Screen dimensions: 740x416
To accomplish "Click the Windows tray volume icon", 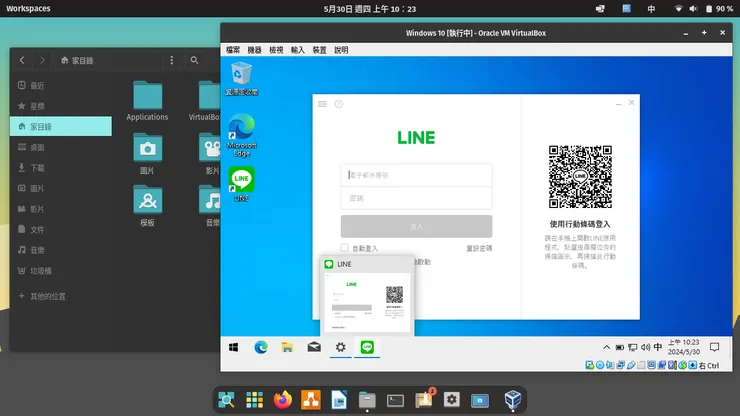I will click(645, 348).
